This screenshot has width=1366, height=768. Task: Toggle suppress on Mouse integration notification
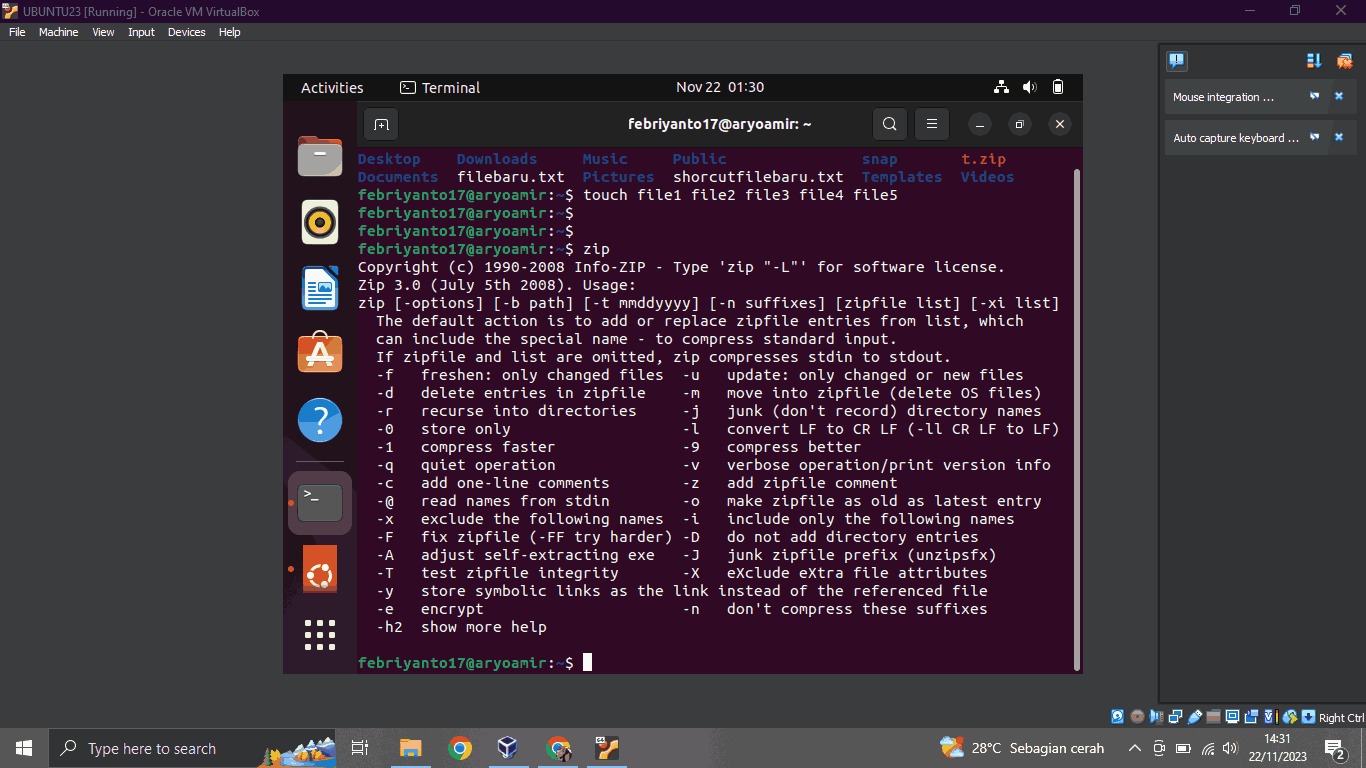coord(1315,97)
